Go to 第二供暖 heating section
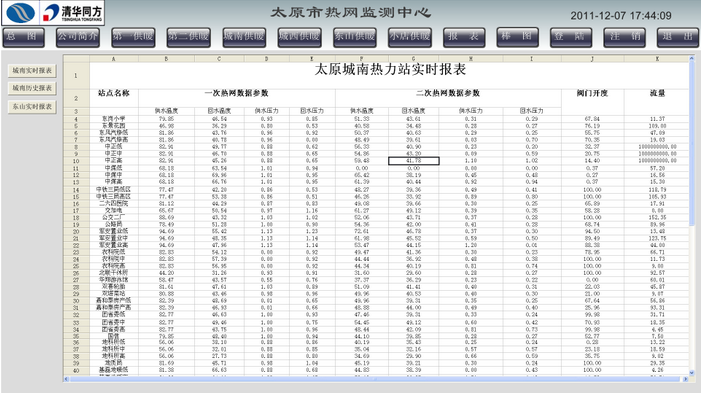The image size is (703, 394). point(188,37)
